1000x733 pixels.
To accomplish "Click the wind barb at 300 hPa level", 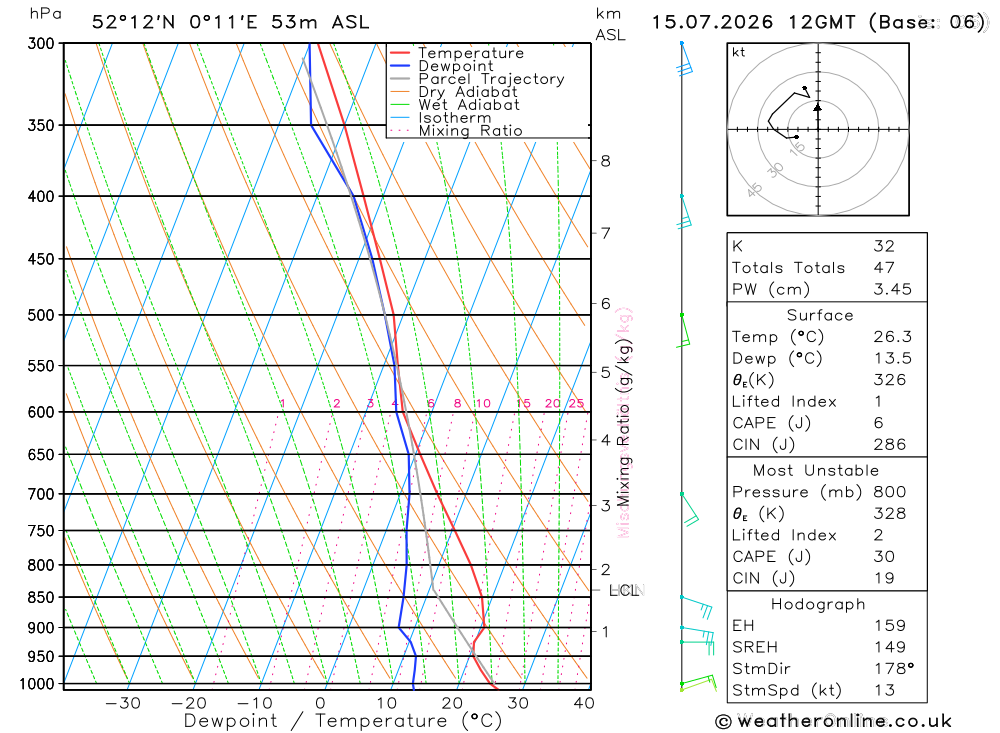I will [686, 59].
